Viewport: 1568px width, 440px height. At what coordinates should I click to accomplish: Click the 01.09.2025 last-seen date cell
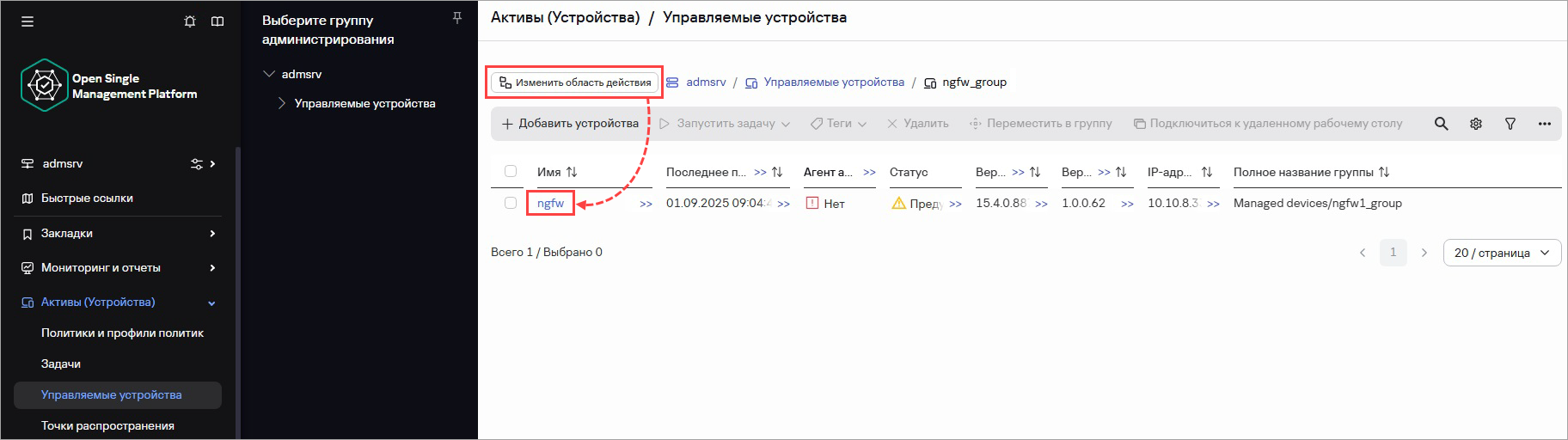tap(719, 204)
